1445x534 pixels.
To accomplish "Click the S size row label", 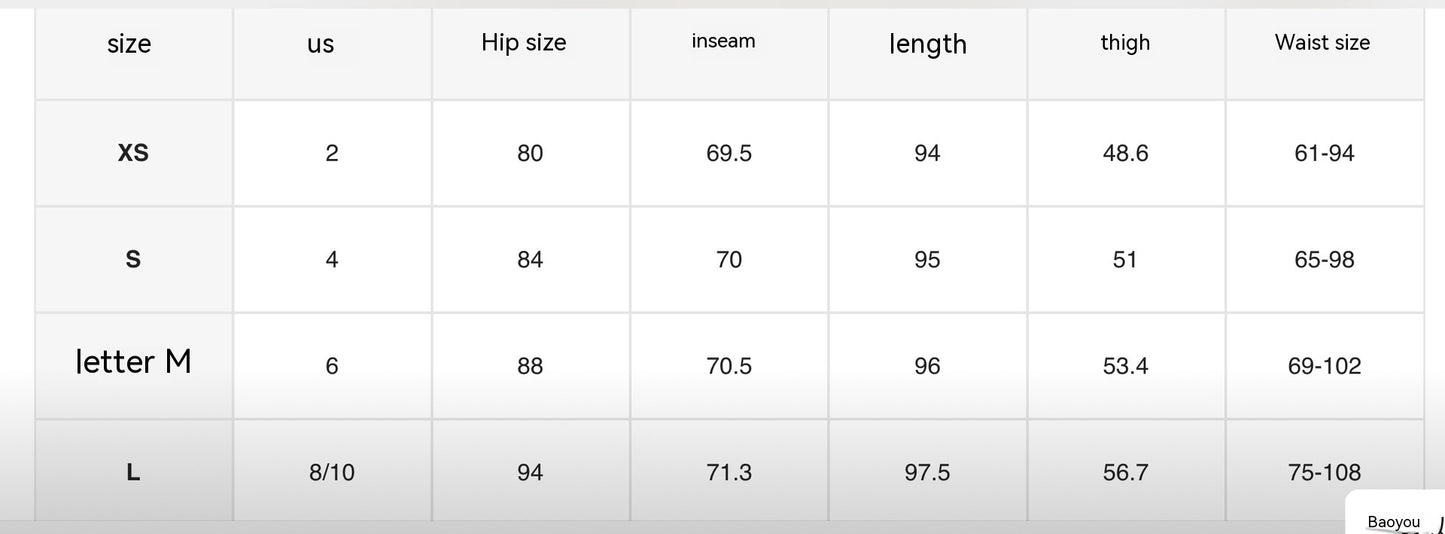I will 133,260.
